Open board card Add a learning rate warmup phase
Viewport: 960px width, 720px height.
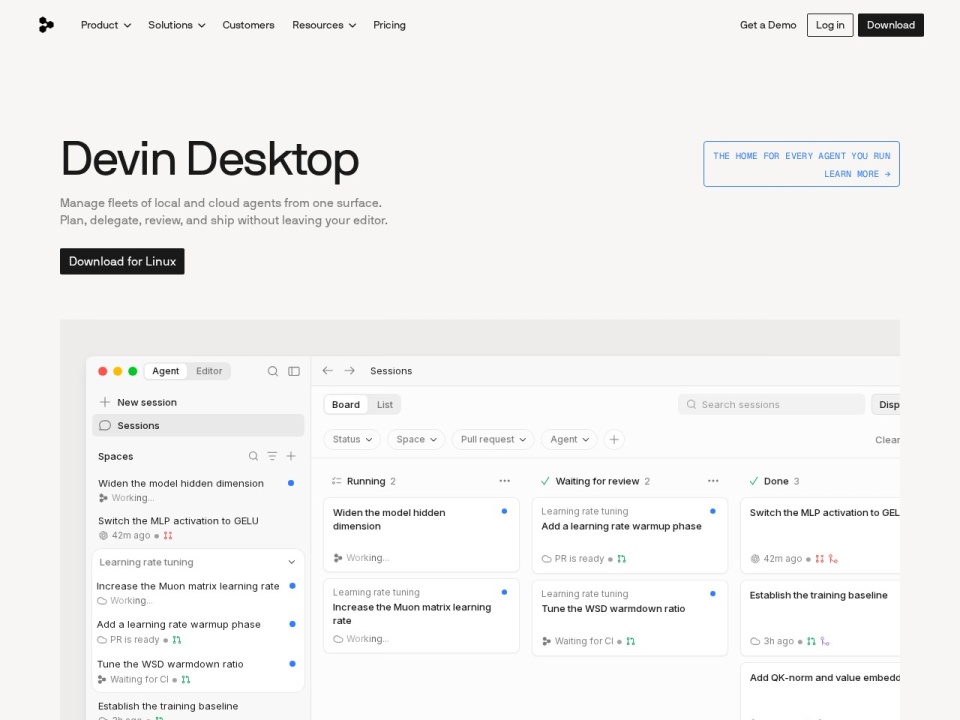pyautogui.click(x=630, y=536)
